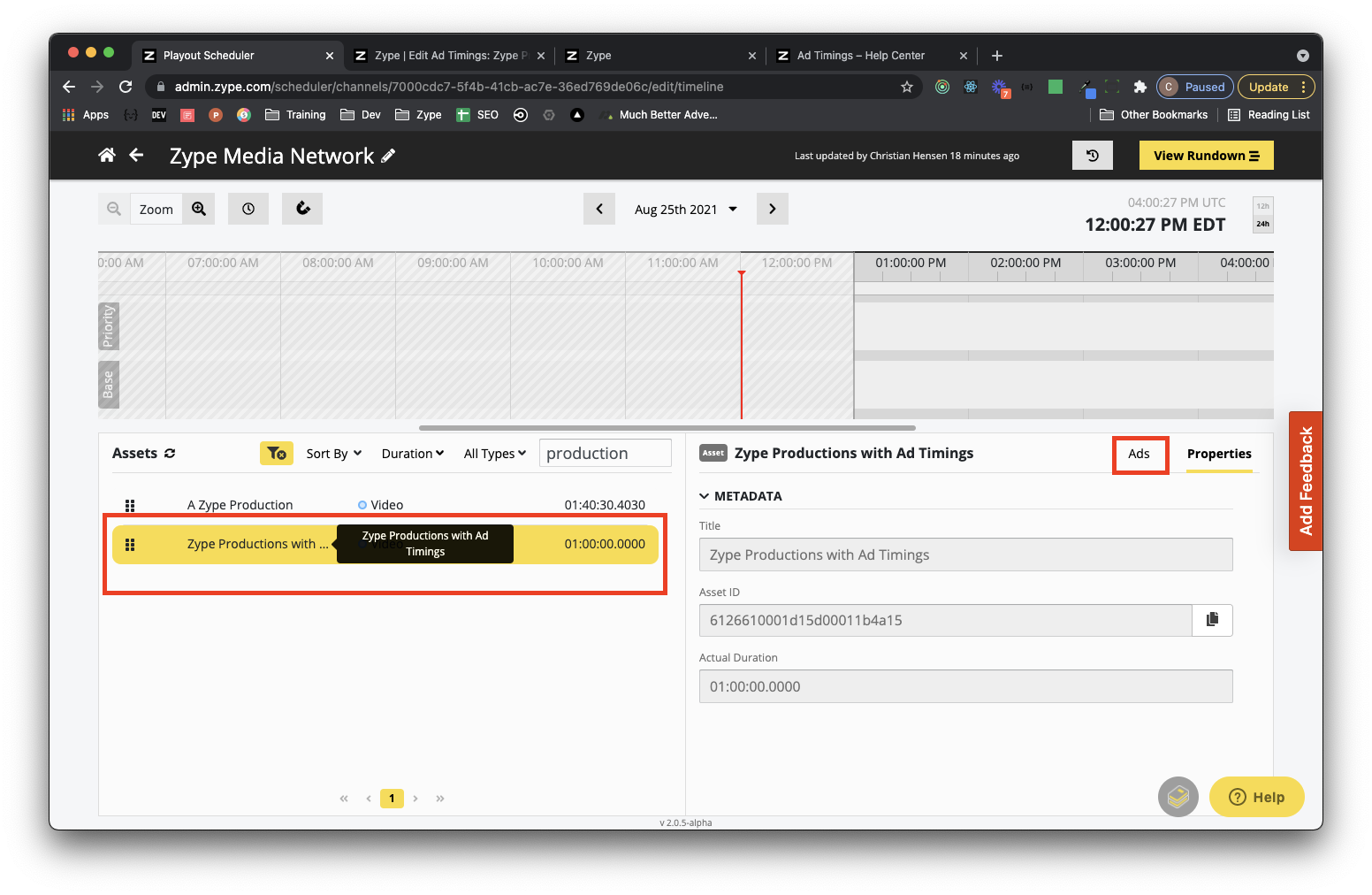Open the Other Bookmarks folder
The width and height of the screenshot is (1372, 895).
click(x=1154, y=115)
